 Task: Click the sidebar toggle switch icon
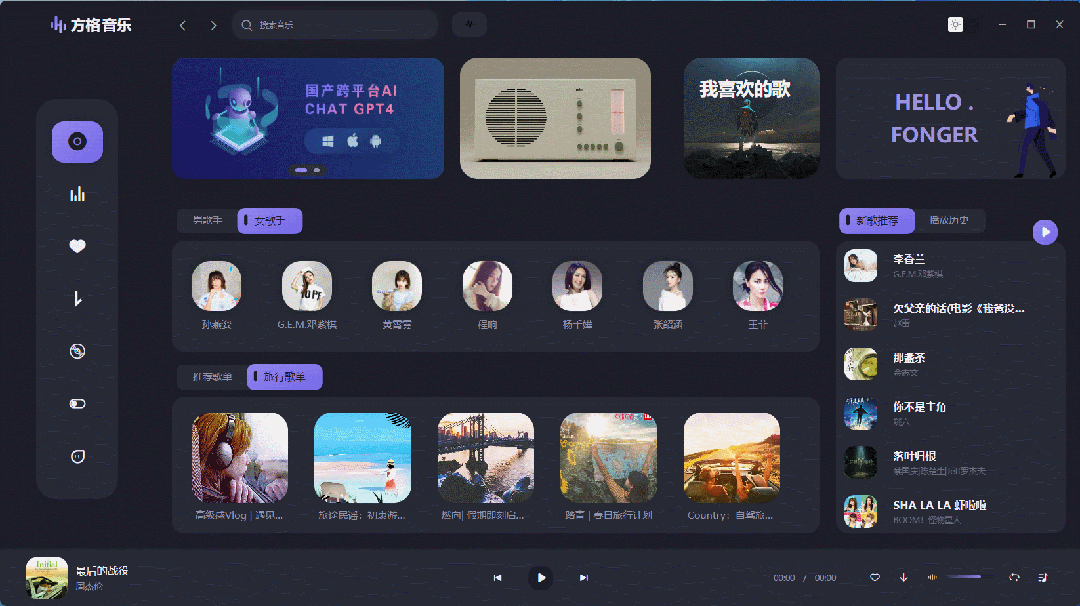(x=77, y=404)
